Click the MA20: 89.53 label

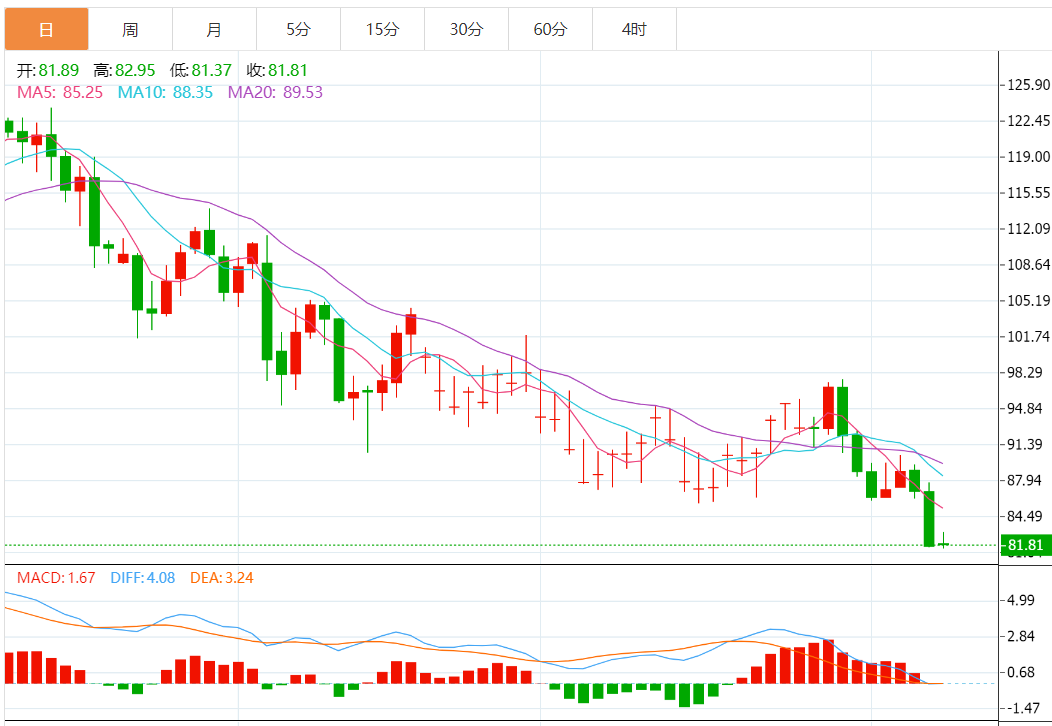point(275,92)
